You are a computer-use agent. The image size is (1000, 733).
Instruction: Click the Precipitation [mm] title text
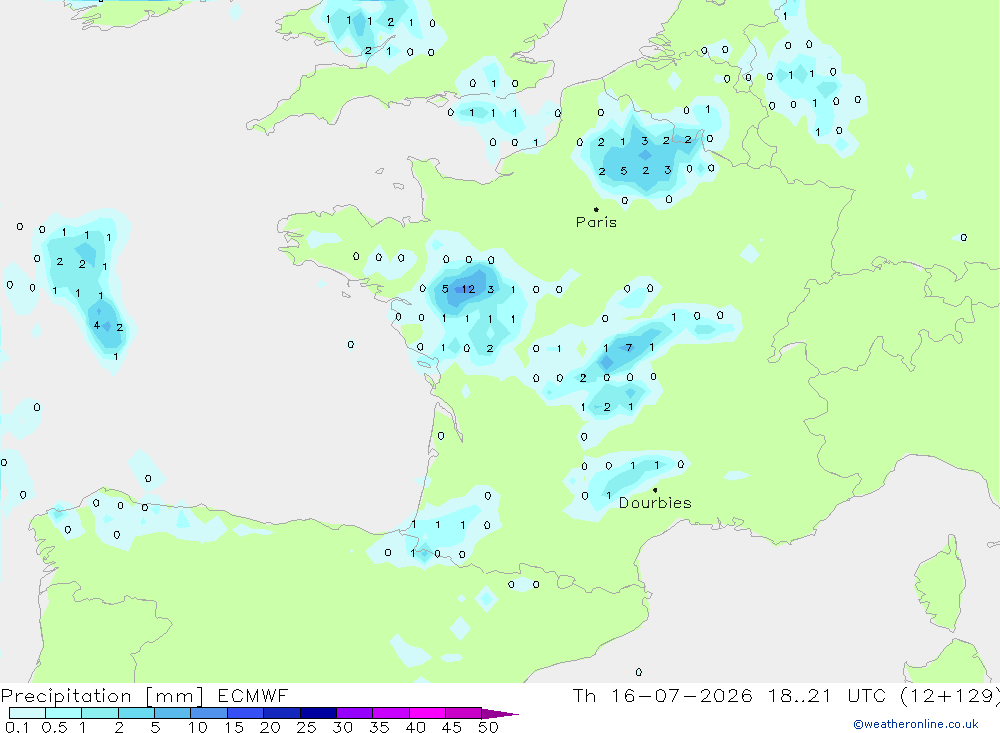point(102,696)
